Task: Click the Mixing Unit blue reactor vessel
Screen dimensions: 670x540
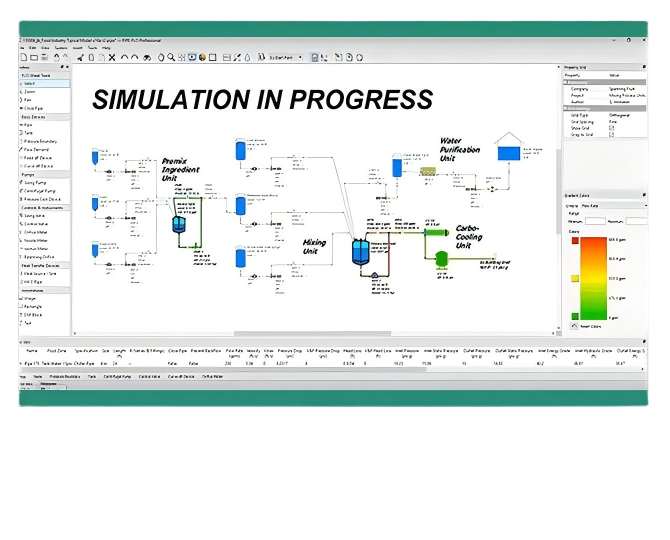Action: (x=360, y=251)
